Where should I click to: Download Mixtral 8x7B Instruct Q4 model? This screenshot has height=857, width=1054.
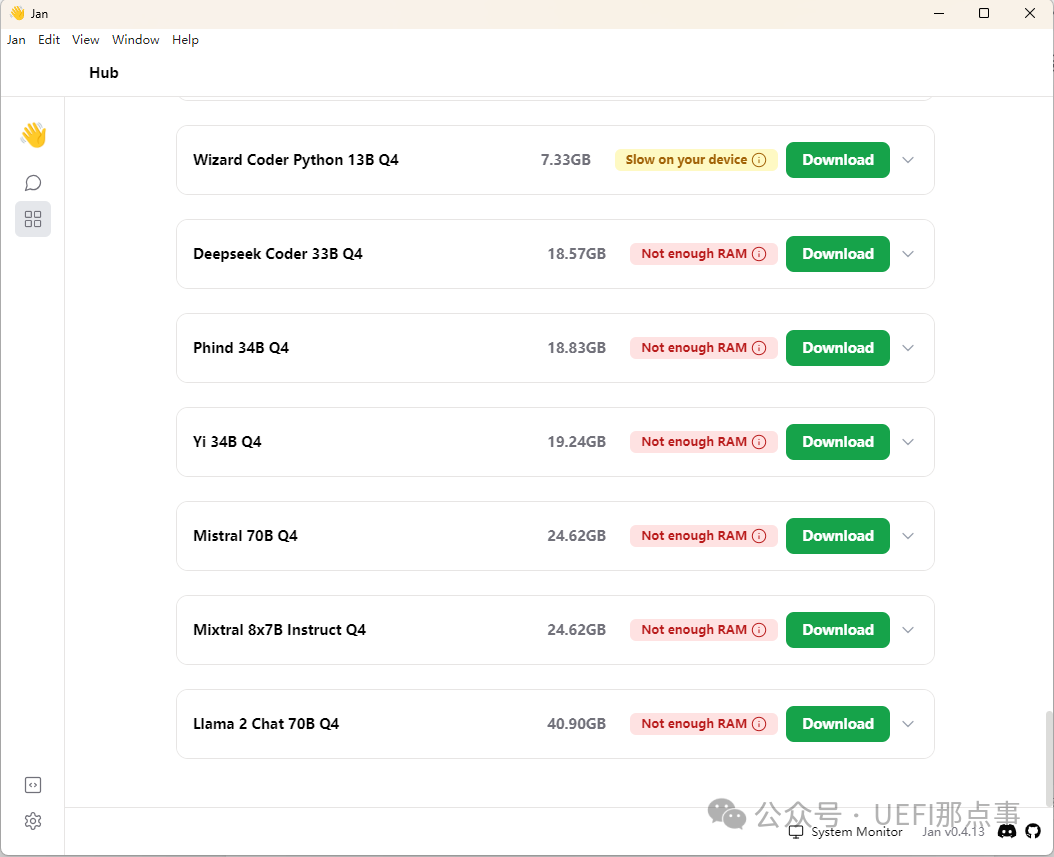pyautogui.click(x=837, y=630)
